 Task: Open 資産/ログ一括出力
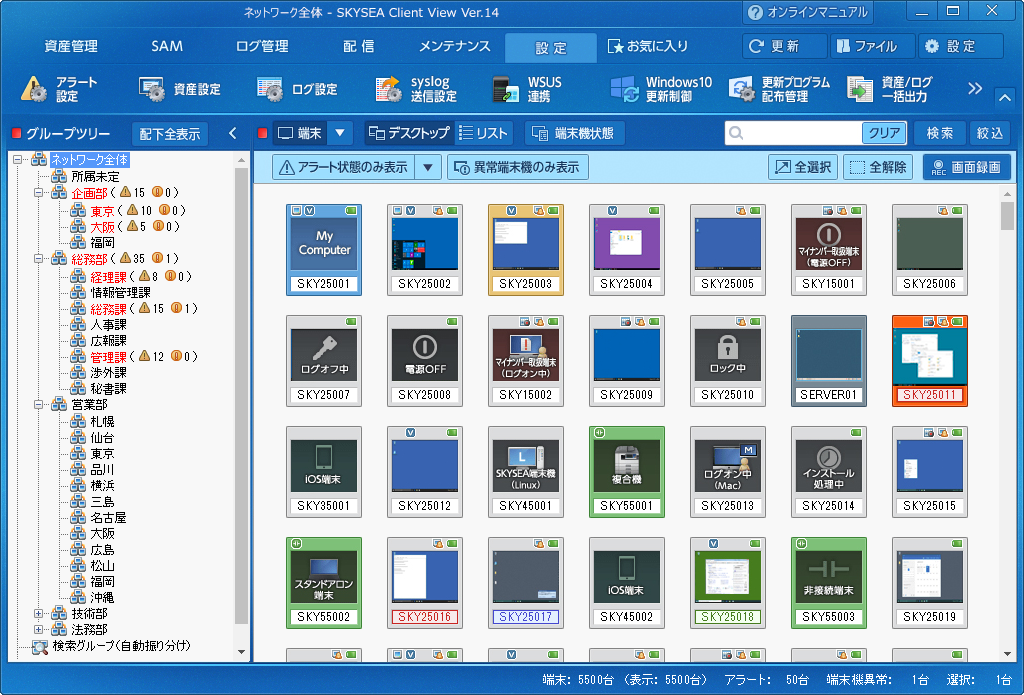pos(889,89)
